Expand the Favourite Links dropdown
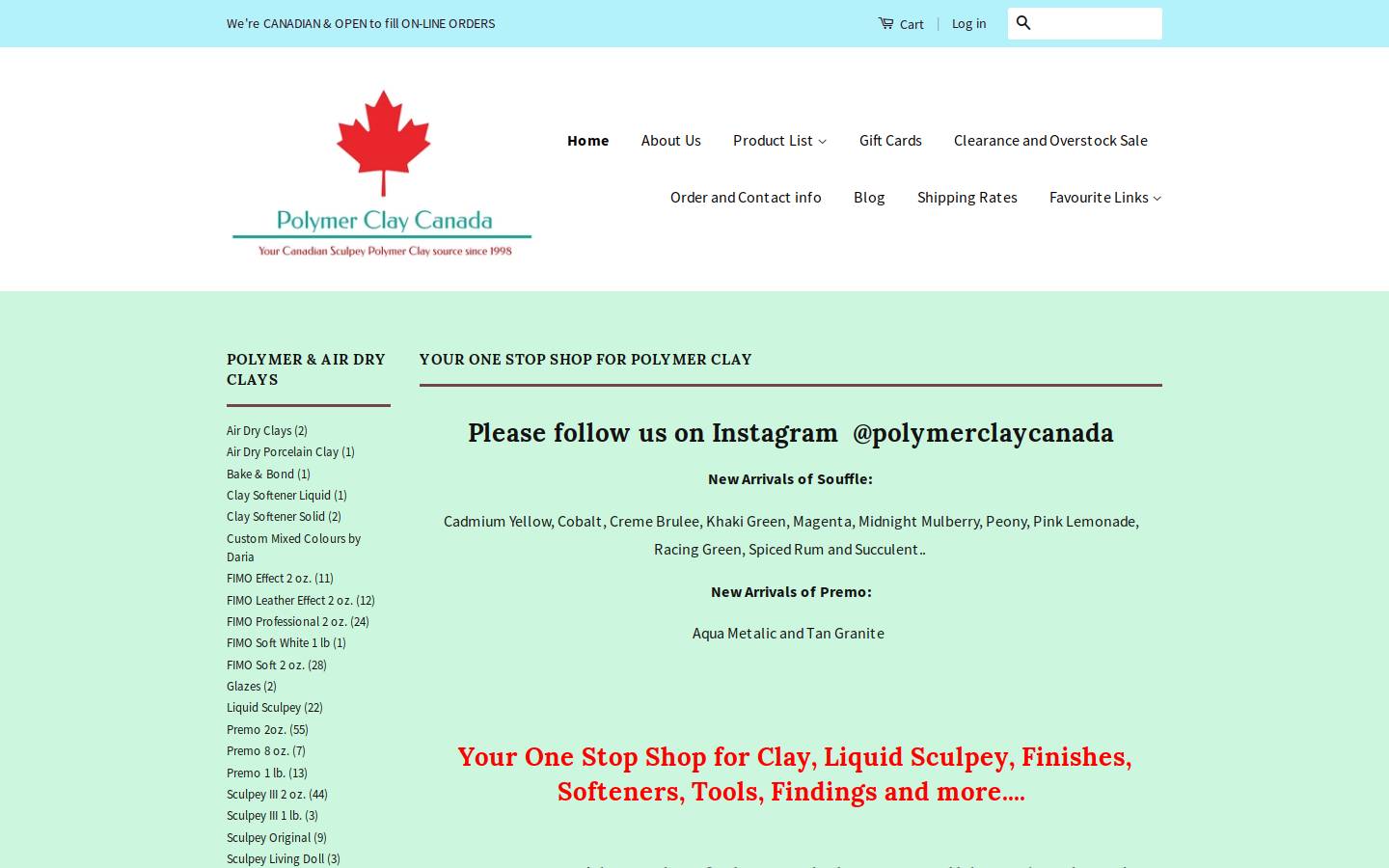Screen dimensions: 1389x868 click(x=1105, y=197)
